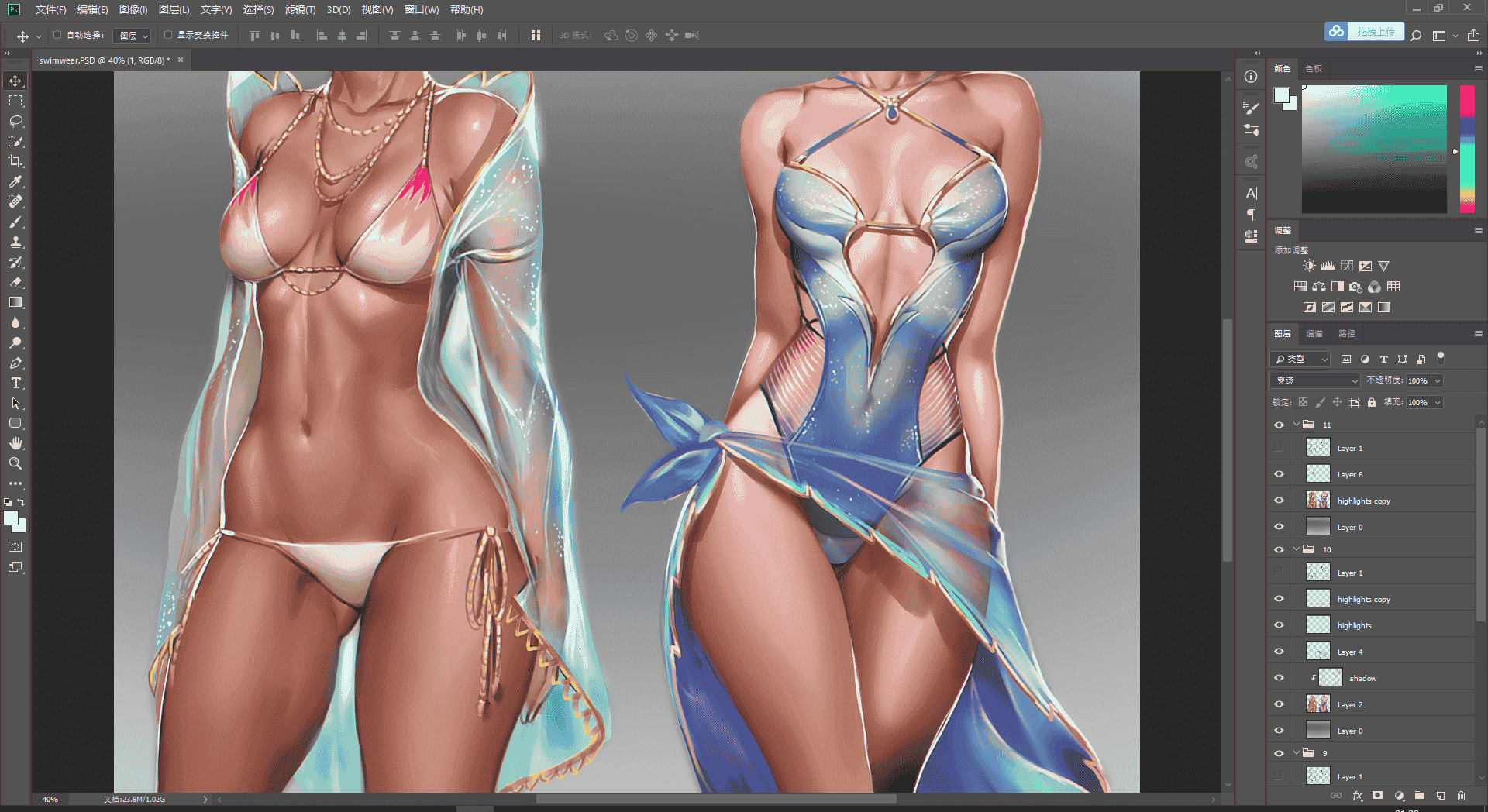Delete layer with the trash icon

[x=1461, y=796]
